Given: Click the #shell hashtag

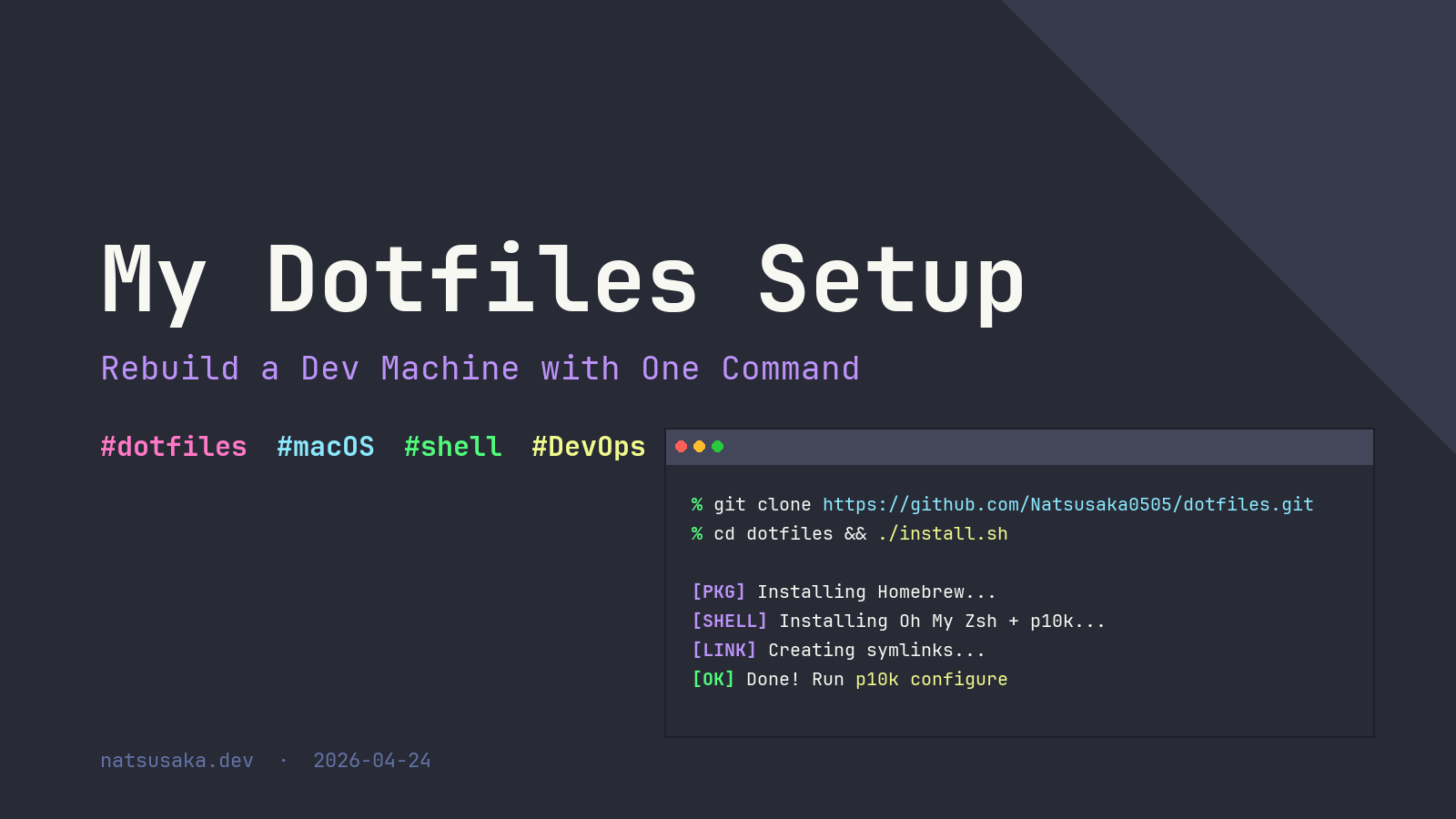Looking at the screenshot, I should (452, 447).
